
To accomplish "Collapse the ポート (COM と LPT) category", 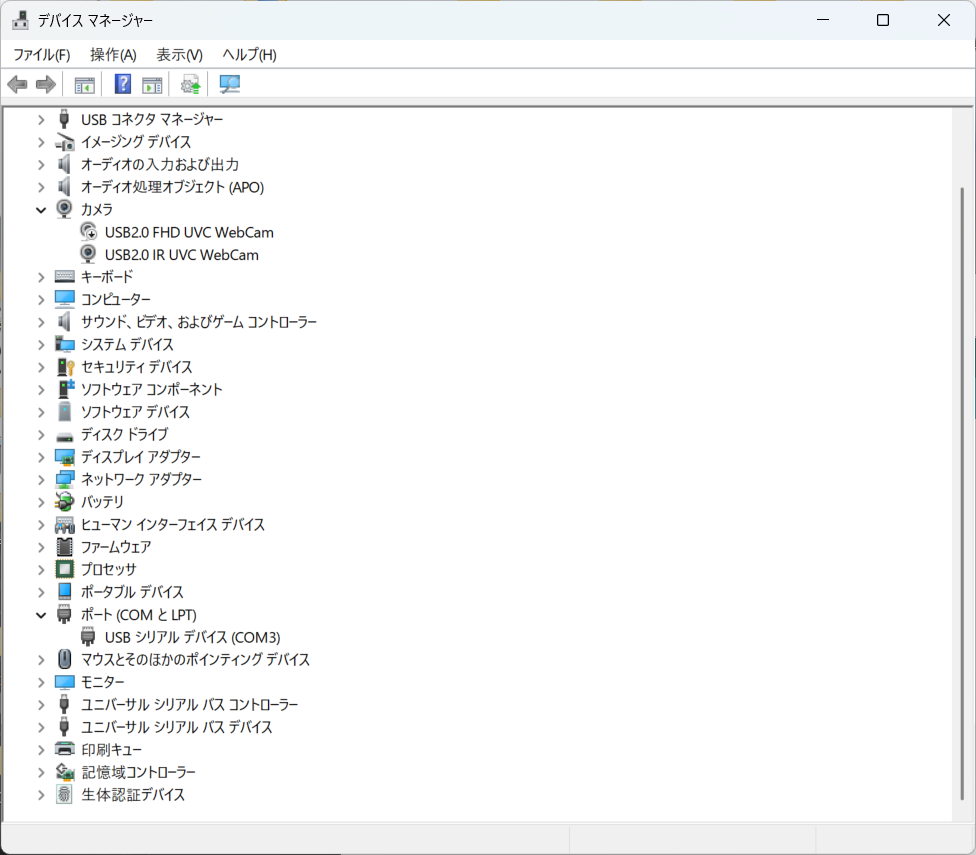I will [x=41, y=615].
